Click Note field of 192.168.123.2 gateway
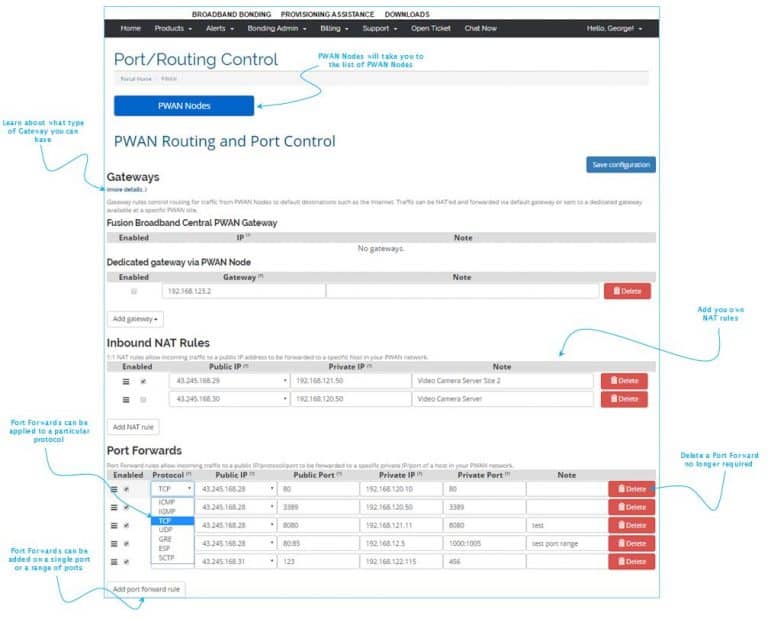768x619 pixels. pos(461,291)
